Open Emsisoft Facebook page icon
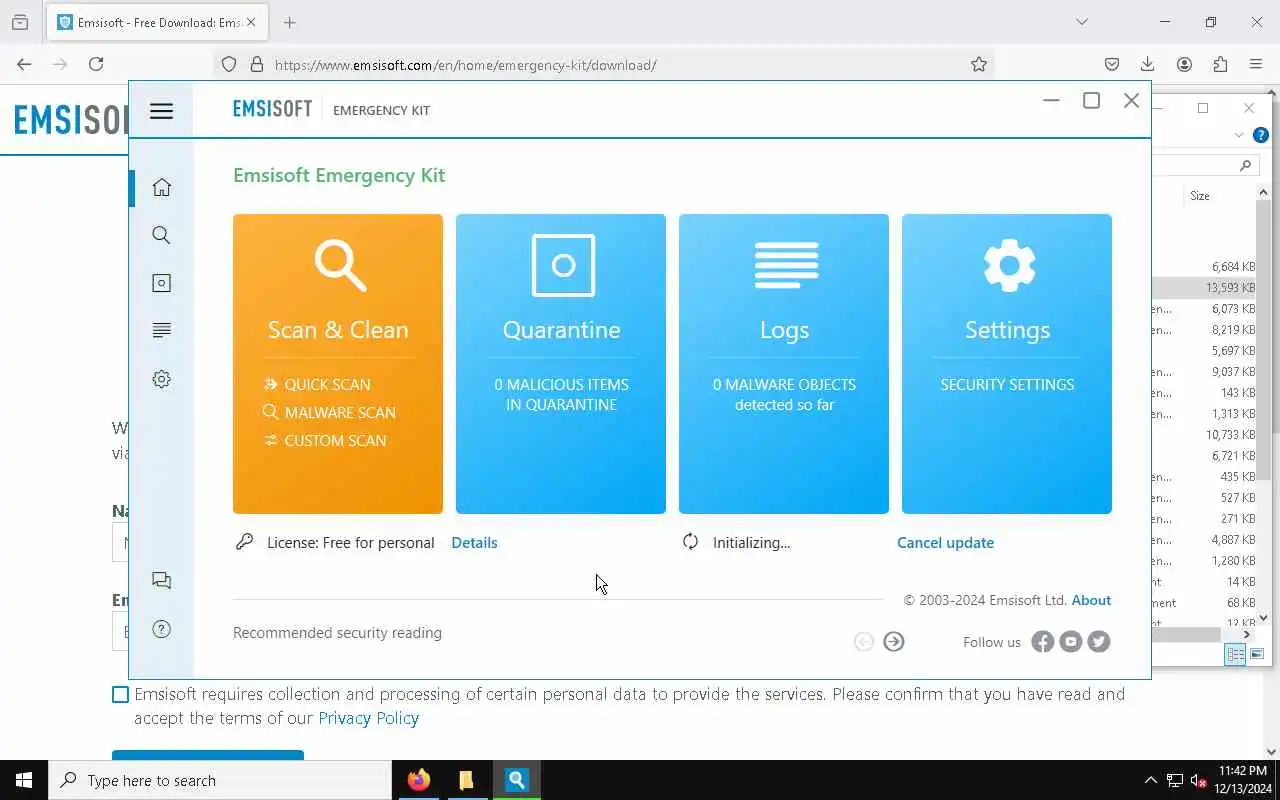This screenshot has height=800, width=1280. click(1043, 642)
